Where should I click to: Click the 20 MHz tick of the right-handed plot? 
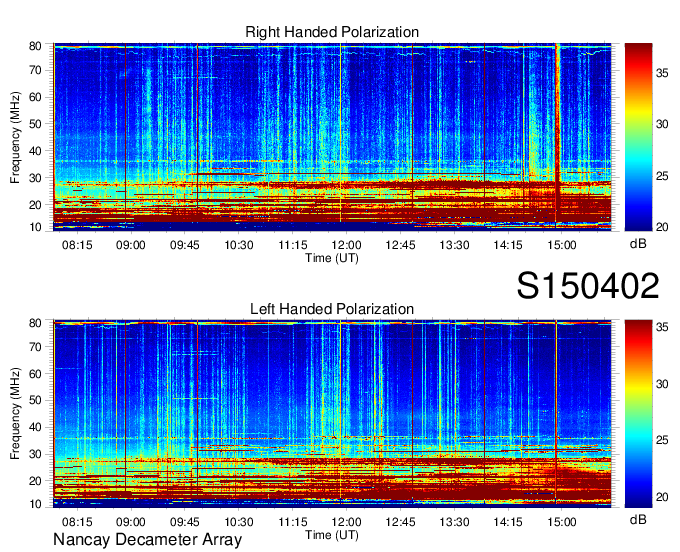pos(35,205)
